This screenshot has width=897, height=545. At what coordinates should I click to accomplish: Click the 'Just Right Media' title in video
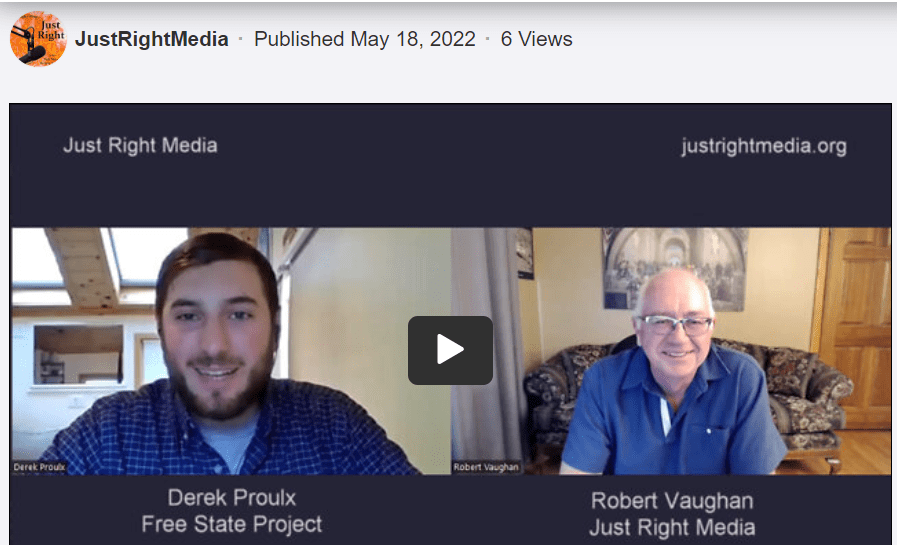pos(140,145)
